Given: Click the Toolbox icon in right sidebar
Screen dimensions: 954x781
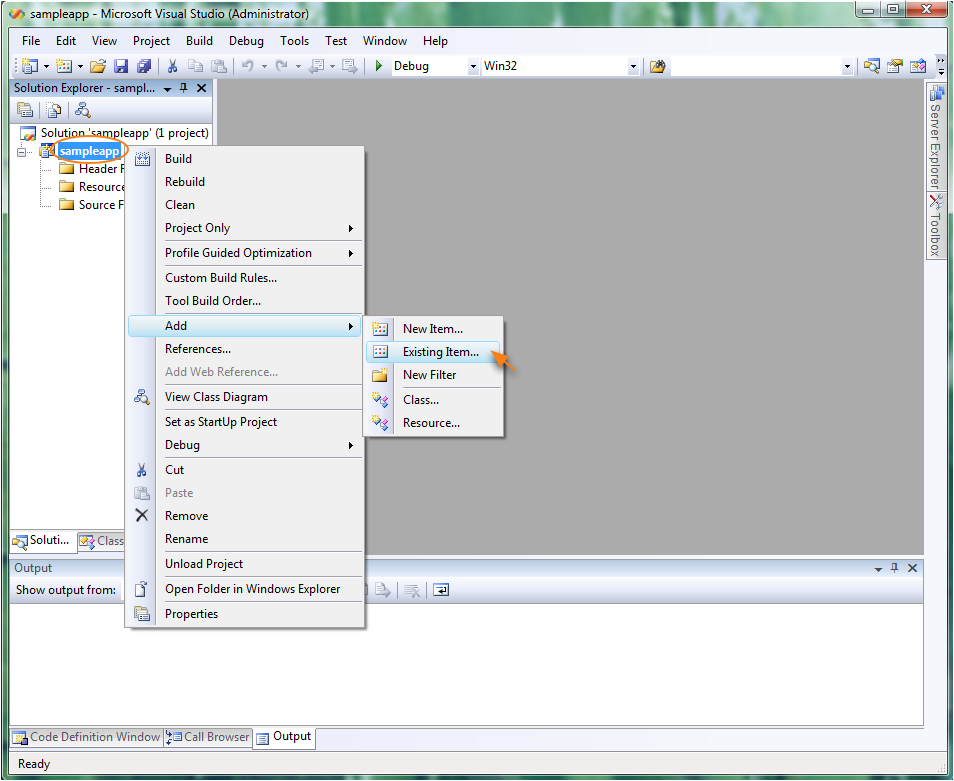Looking at the screenshot, I should click(x=936, y=202).
